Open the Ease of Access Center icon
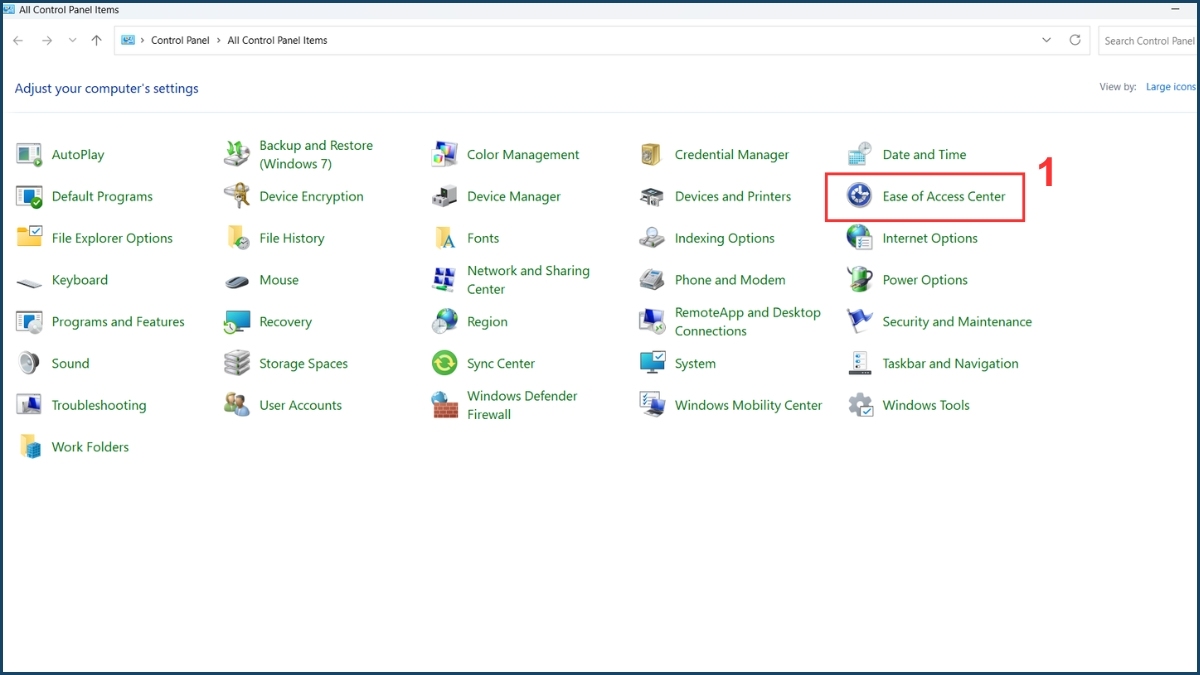Screen dimensions: 1200x675 (859, 196)
